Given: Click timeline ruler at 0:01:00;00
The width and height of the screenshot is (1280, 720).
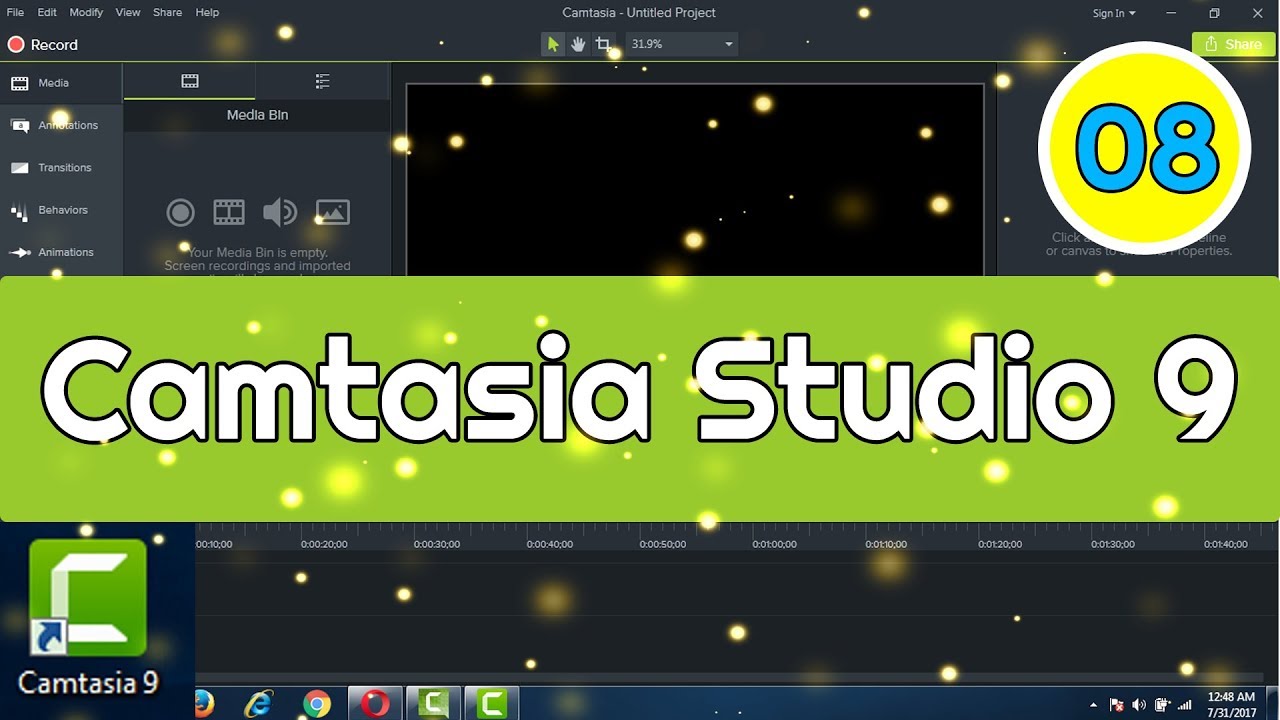Looking at the screenshot, I should click(x=775, y=544).
